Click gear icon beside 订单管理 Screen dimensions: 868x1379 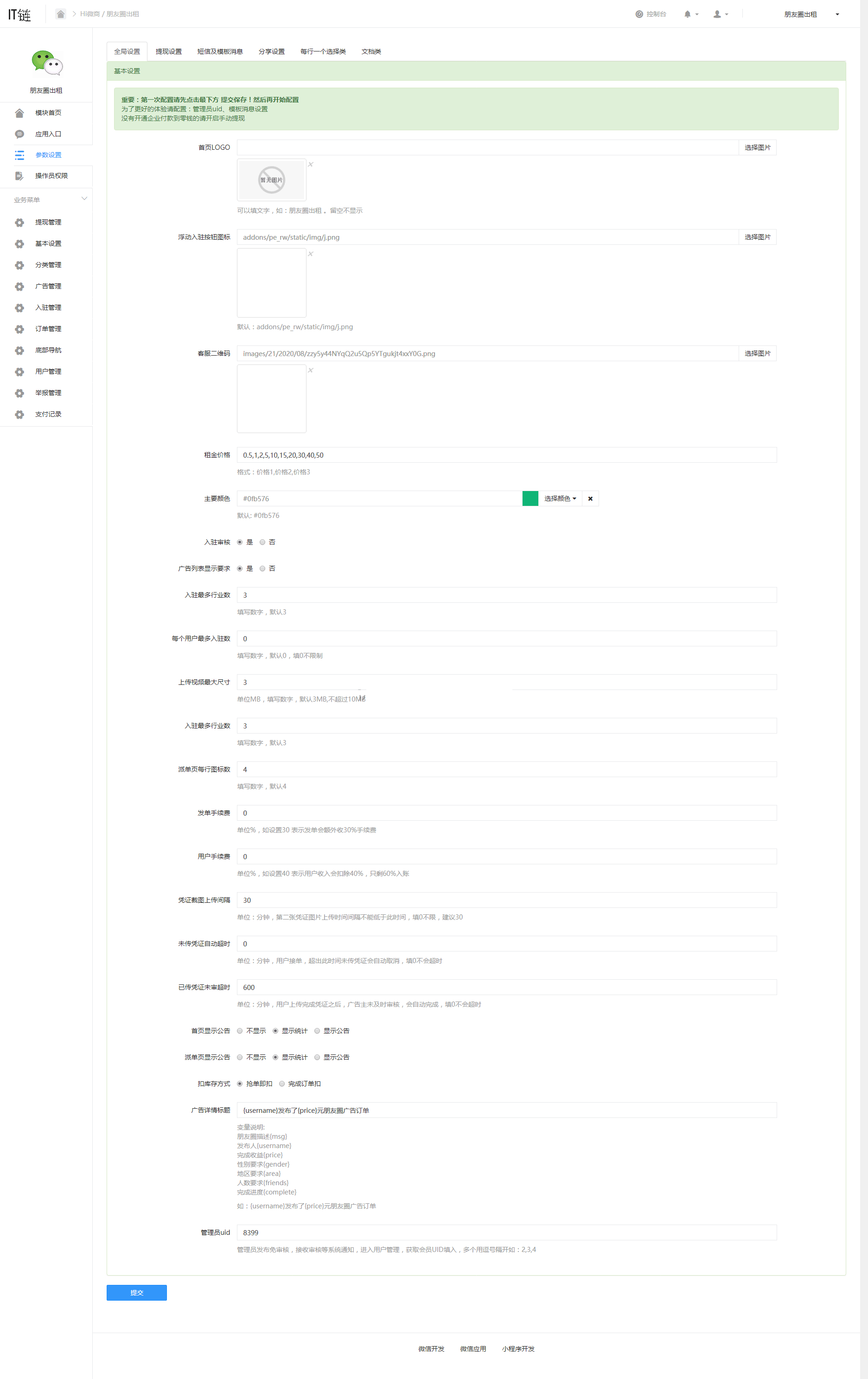(x=19, y=329)
